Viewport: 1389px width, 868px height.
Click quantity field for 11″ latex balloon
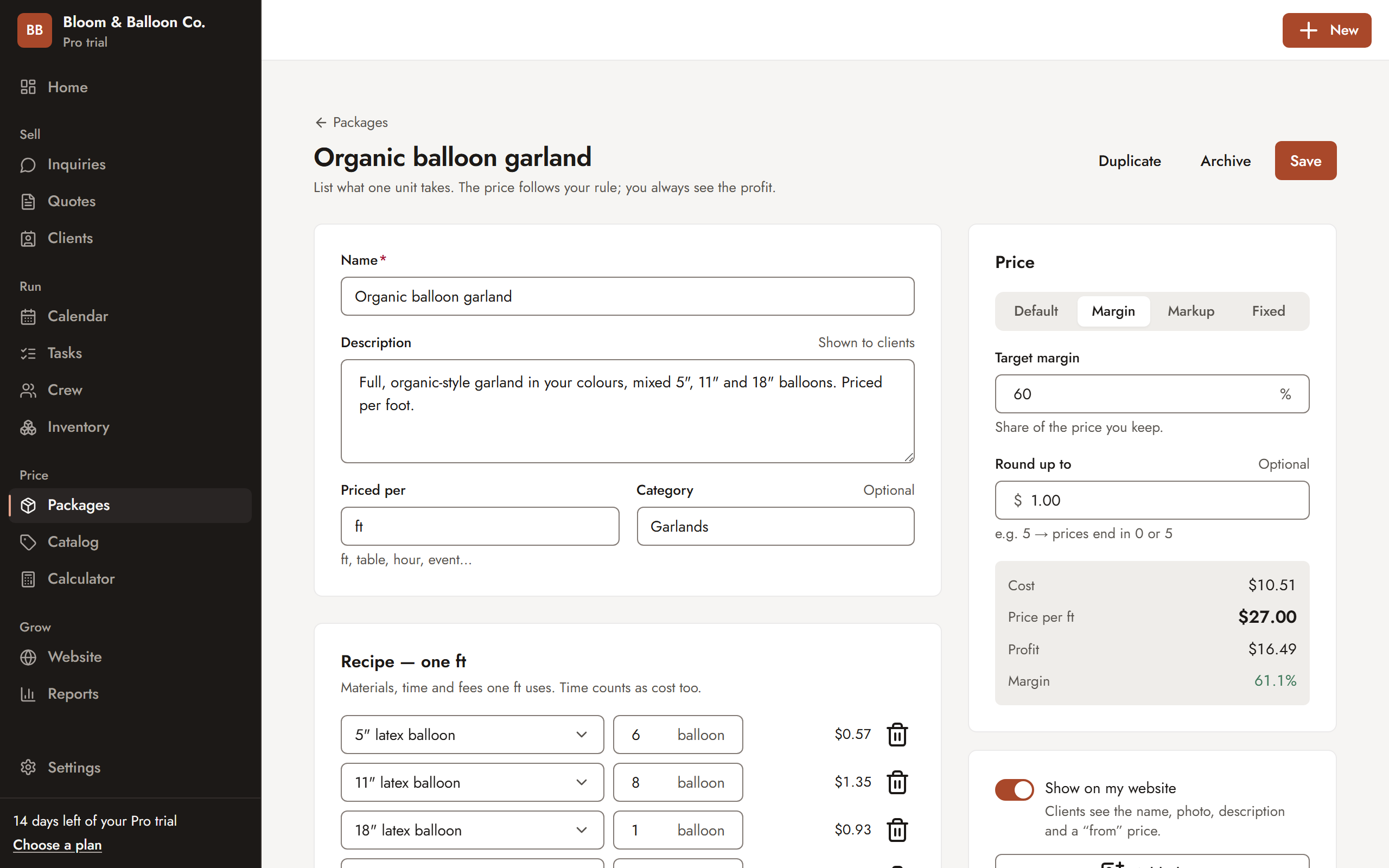678,782
